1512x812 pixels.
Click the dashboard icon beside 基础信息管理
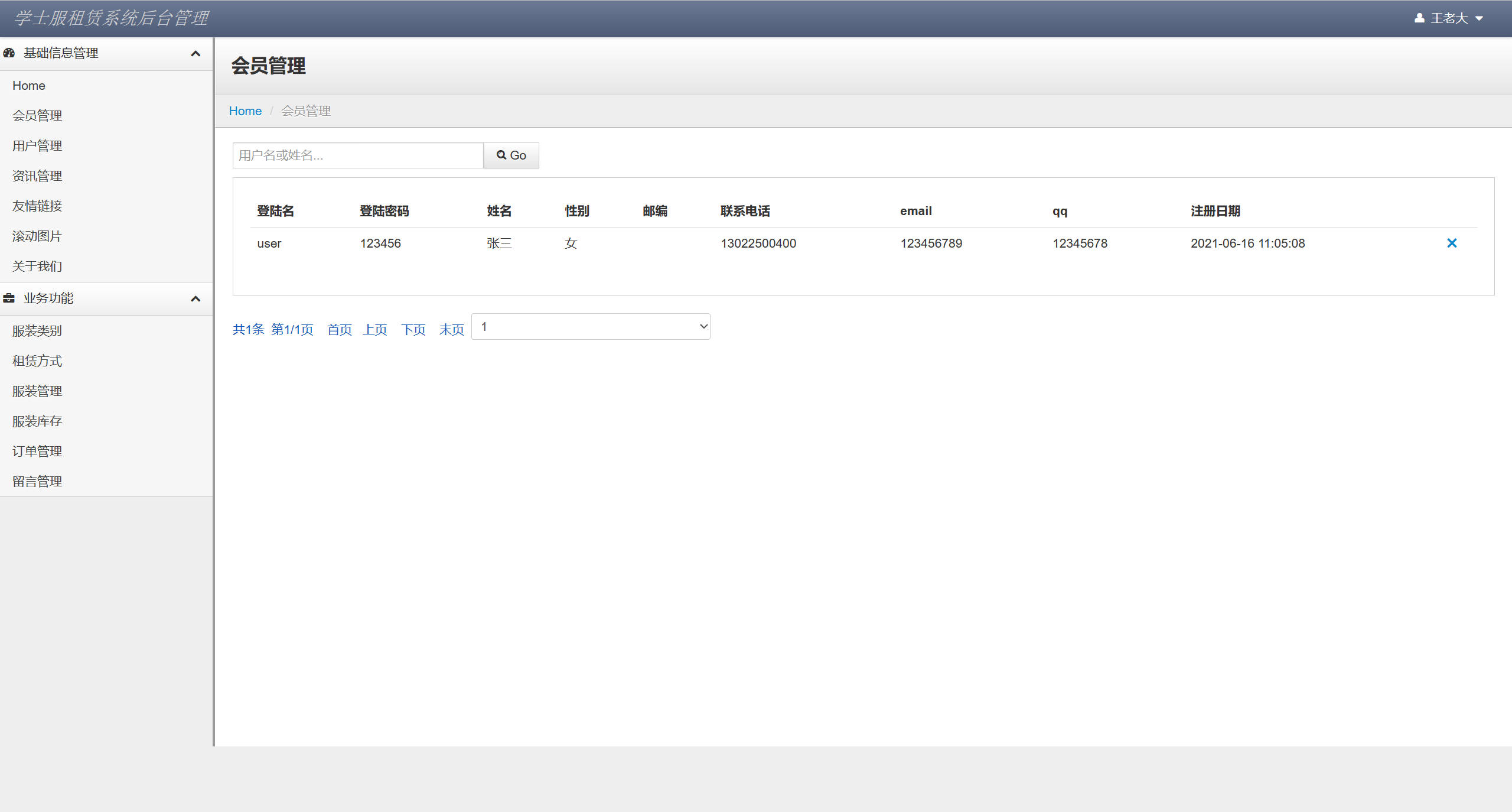[8, 53]
